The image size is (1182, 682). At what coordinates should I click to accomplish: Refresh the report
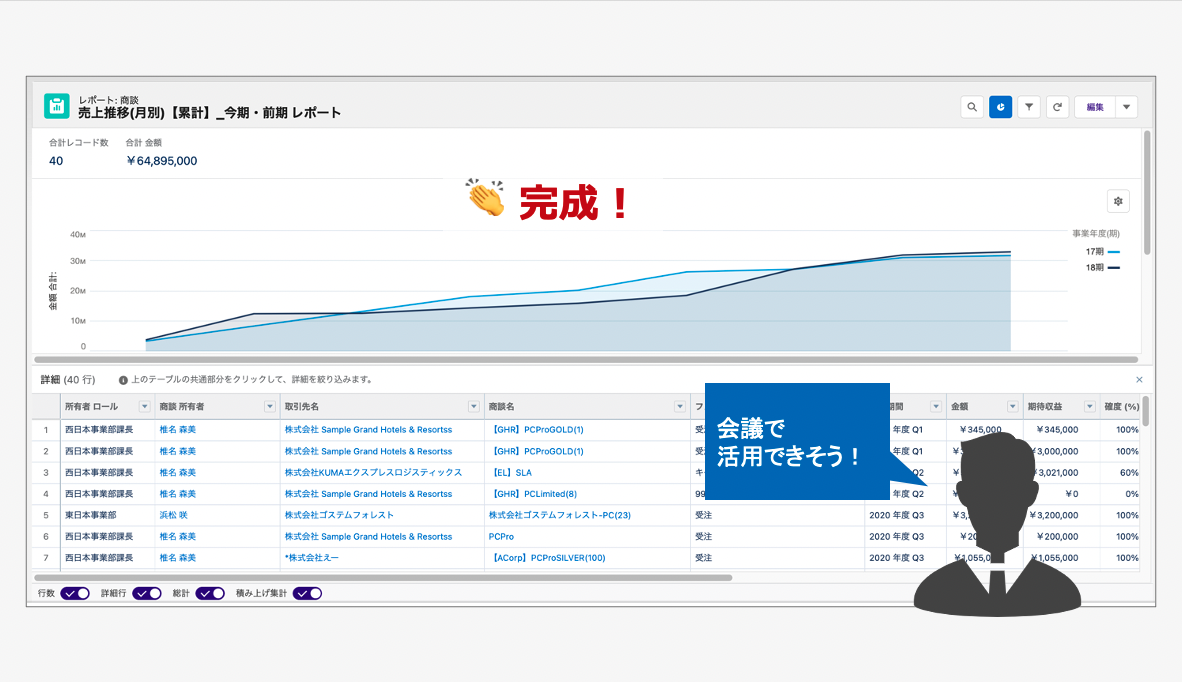point(1058,107)
